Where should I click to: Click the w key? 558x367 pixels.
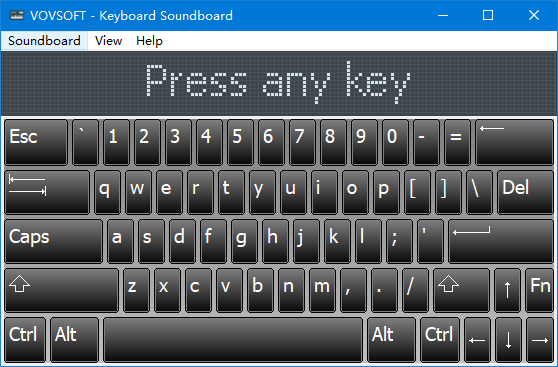[138, 192]
